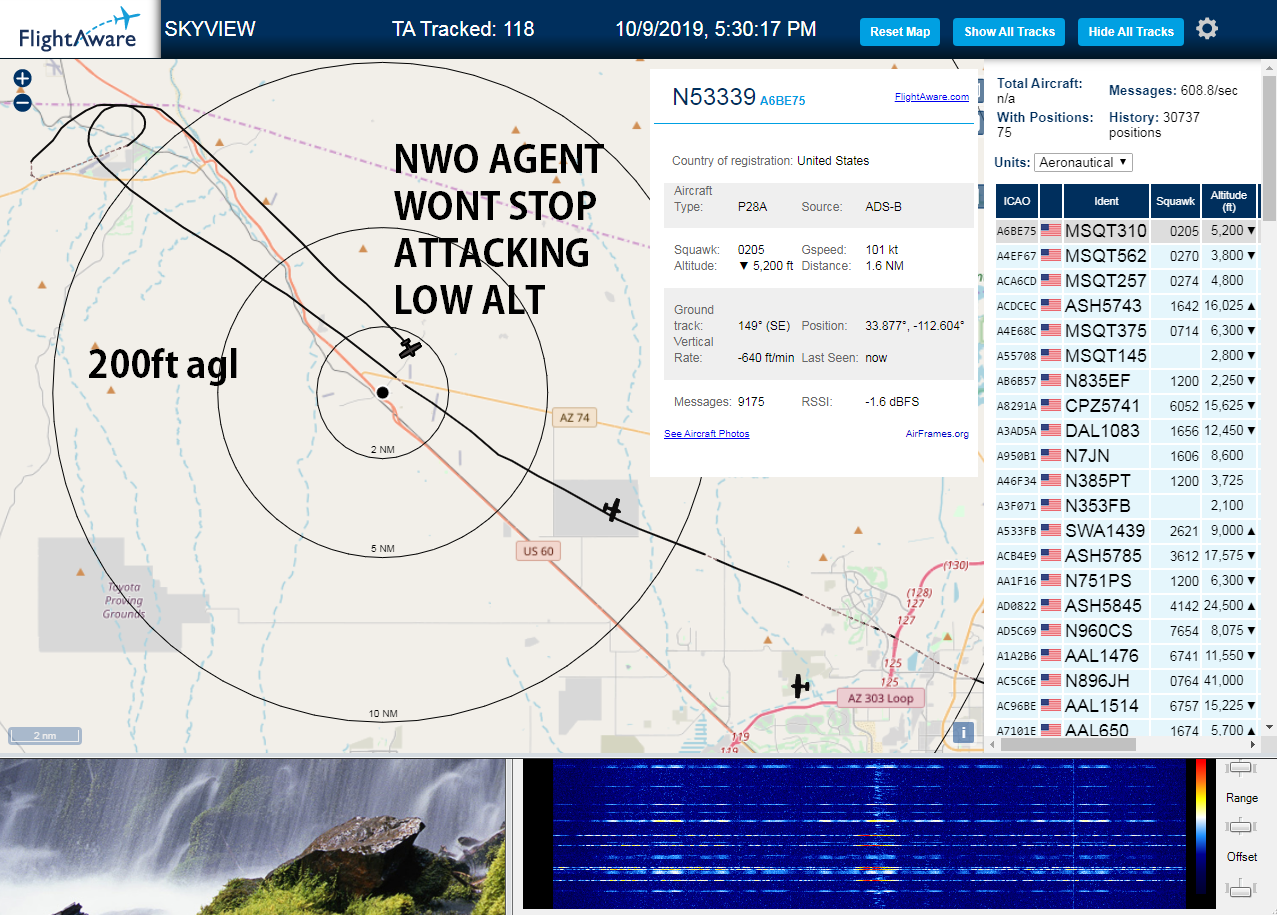Select the aircraft icon near AZ 303 Loop
This screenshot has width=1277, height=915.
799,686
